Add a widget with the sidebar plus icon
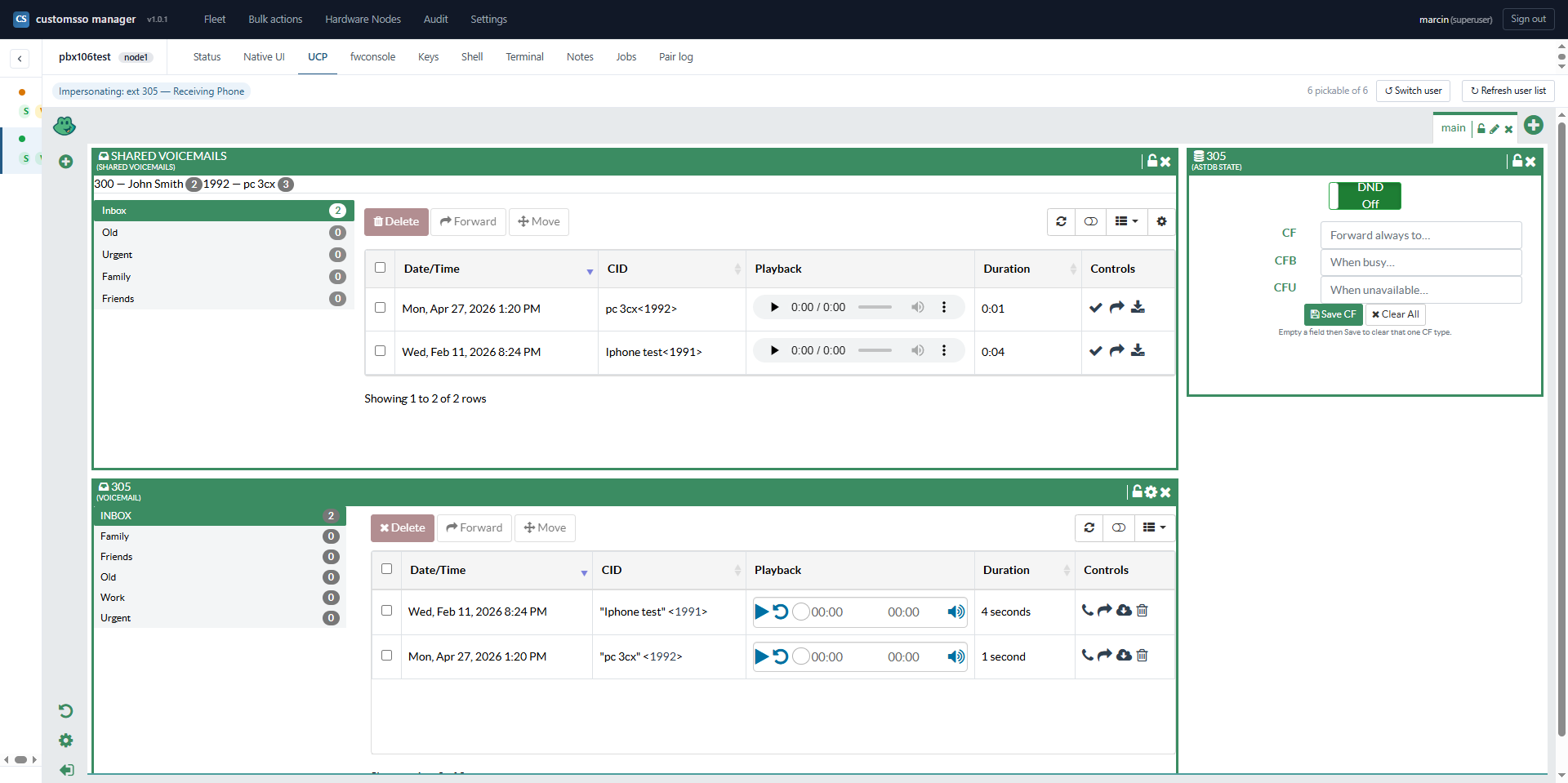The image size is (1568, 783). click(66, 162)
